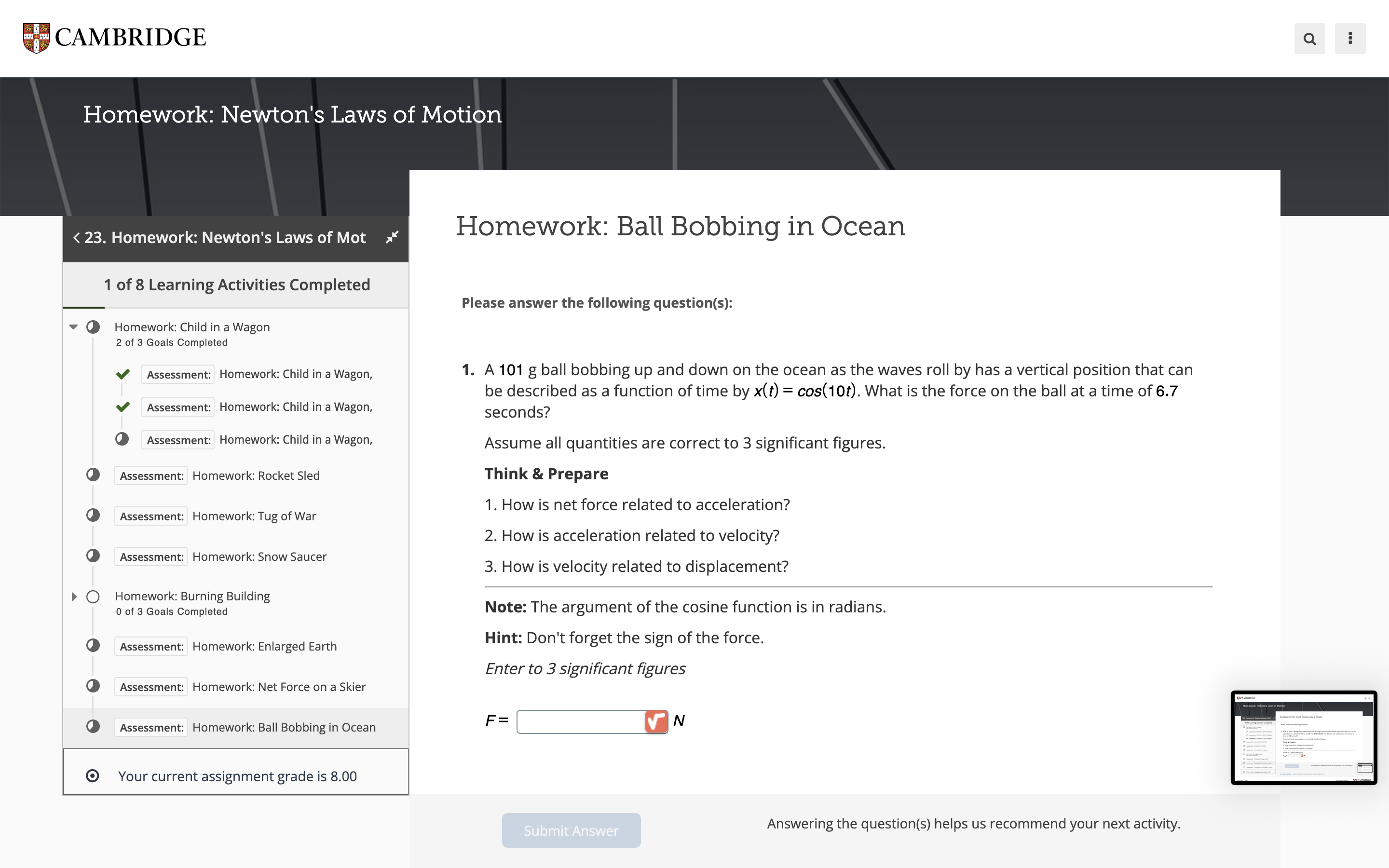Viewport: 1389px width, 868px height.
Task: Click the back chevron beside Newton's Laws heading
Action: pos(76,237)
